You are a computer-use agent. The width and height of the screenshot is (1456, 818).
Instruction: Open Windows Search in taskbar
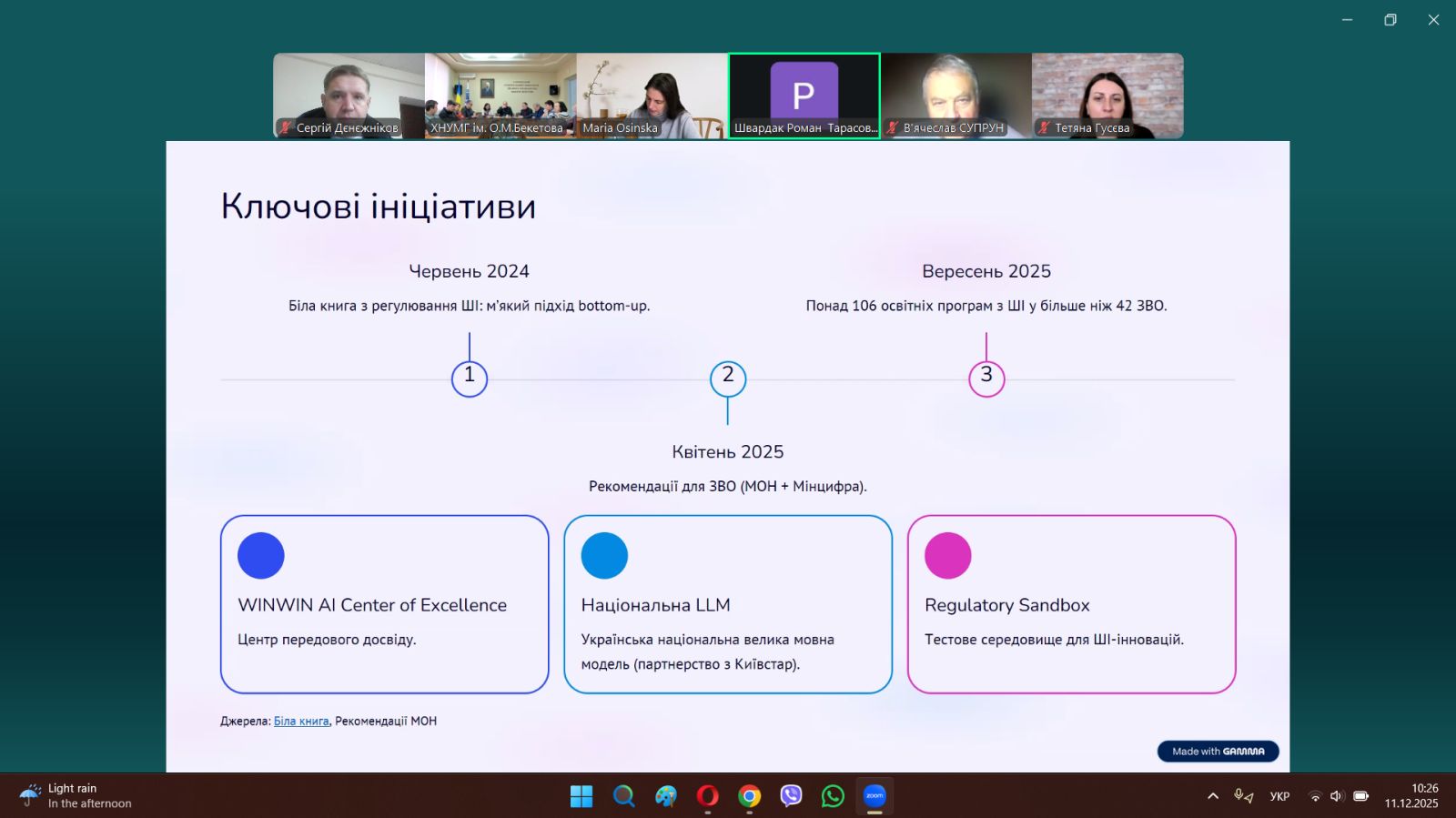pyautogui.click(x=623, y=796)
